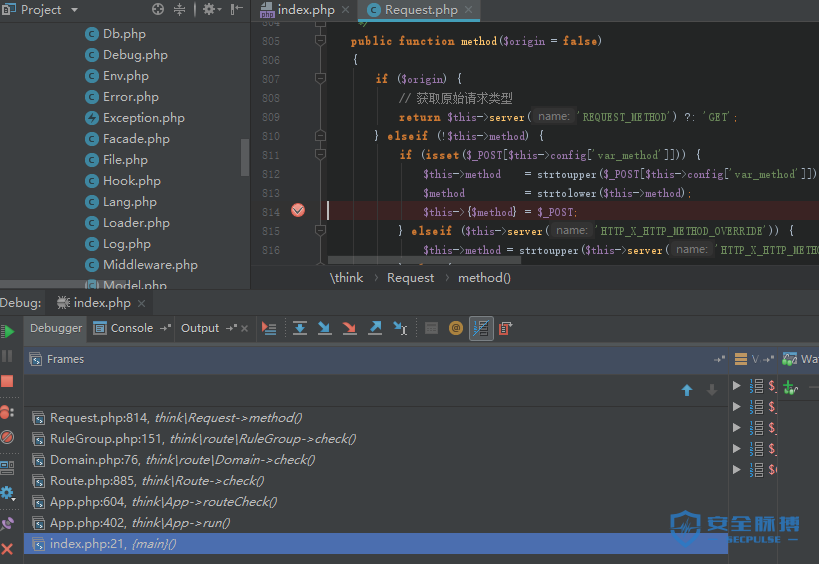Open the Project view dropdown

[74, 10]
